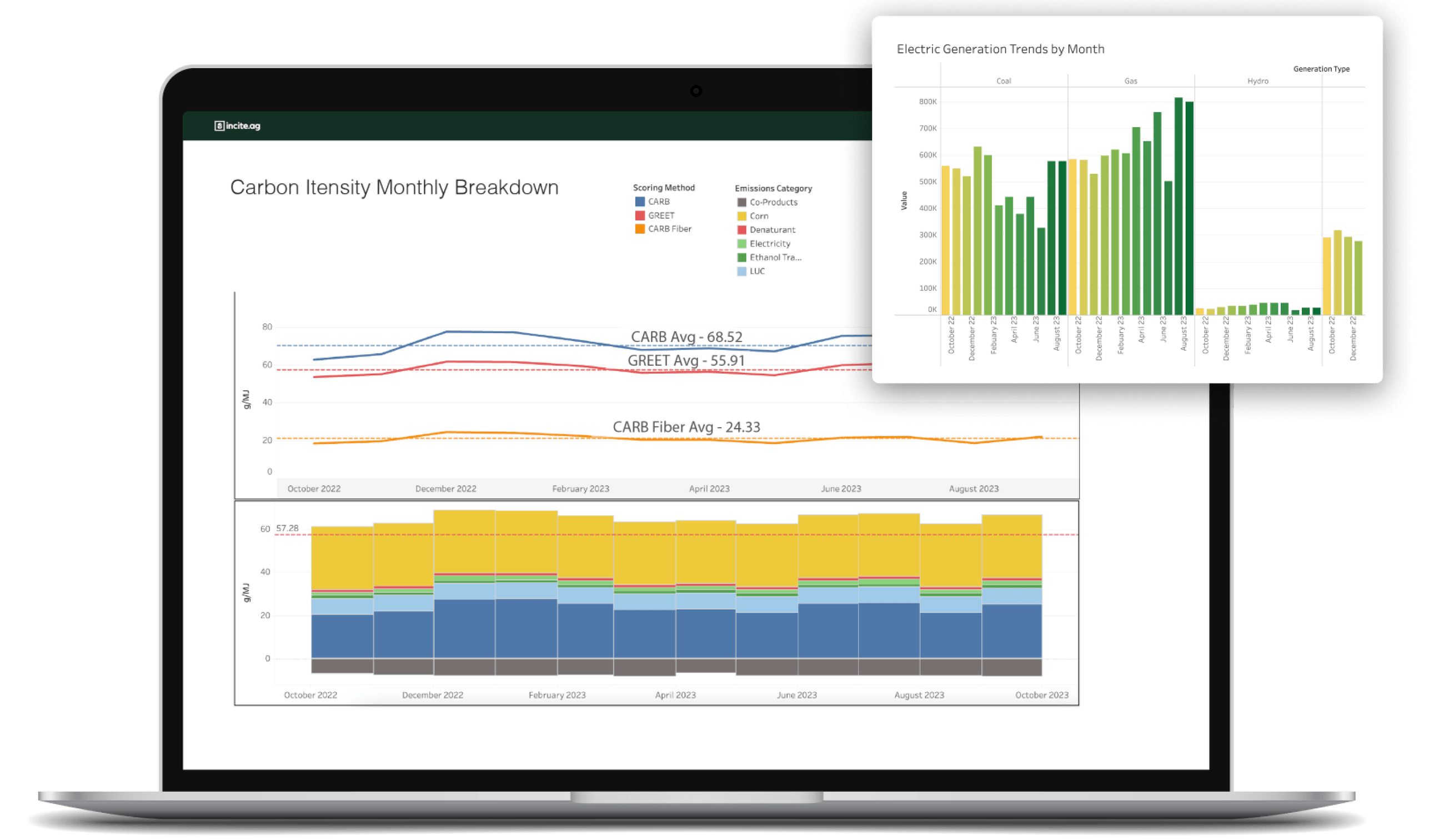
Task: Click the light green Electricity legend square
Action: pyautogui.click(x=743, y=244)
